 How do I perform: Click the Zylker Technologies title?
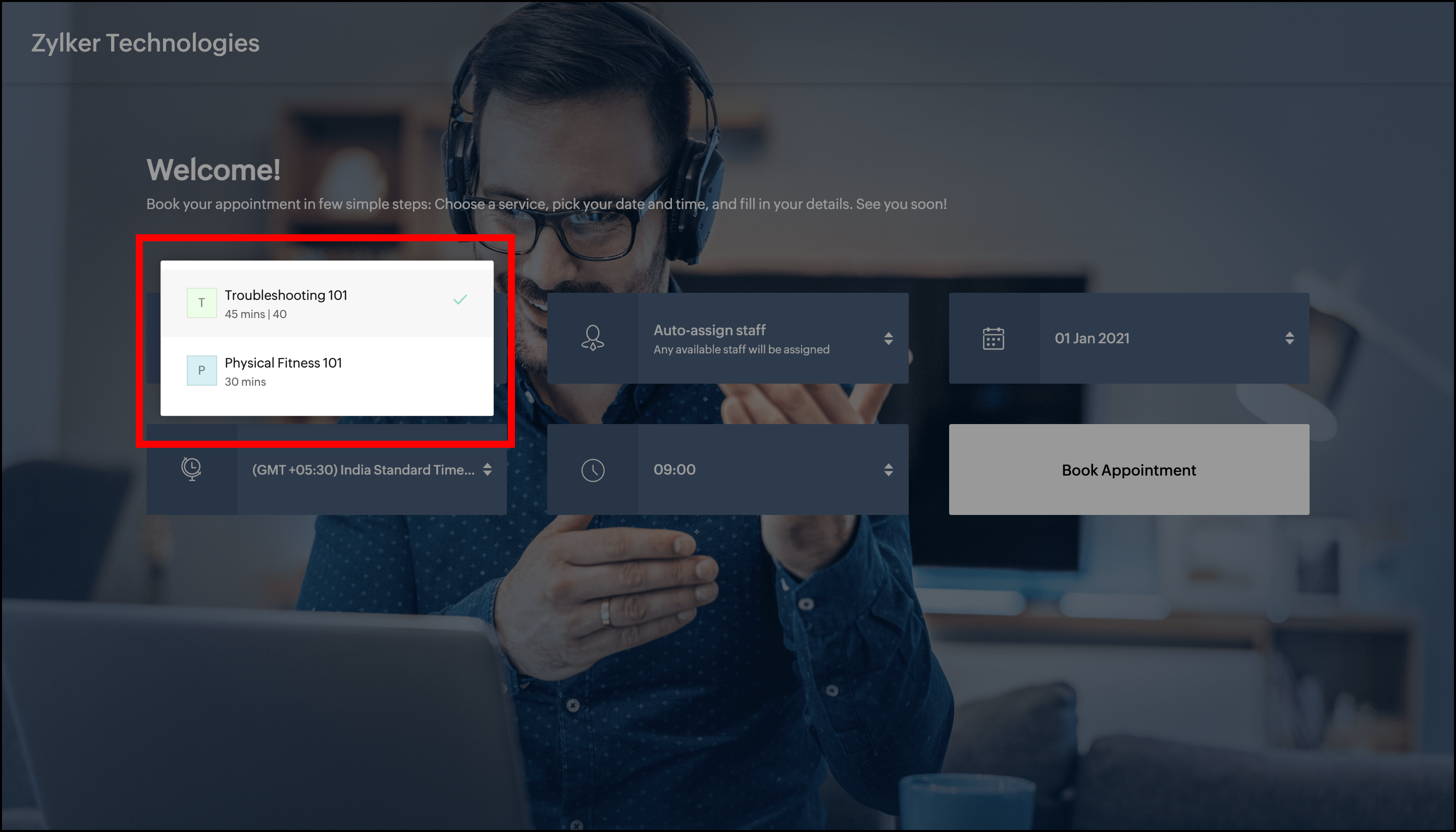(145, 43)
